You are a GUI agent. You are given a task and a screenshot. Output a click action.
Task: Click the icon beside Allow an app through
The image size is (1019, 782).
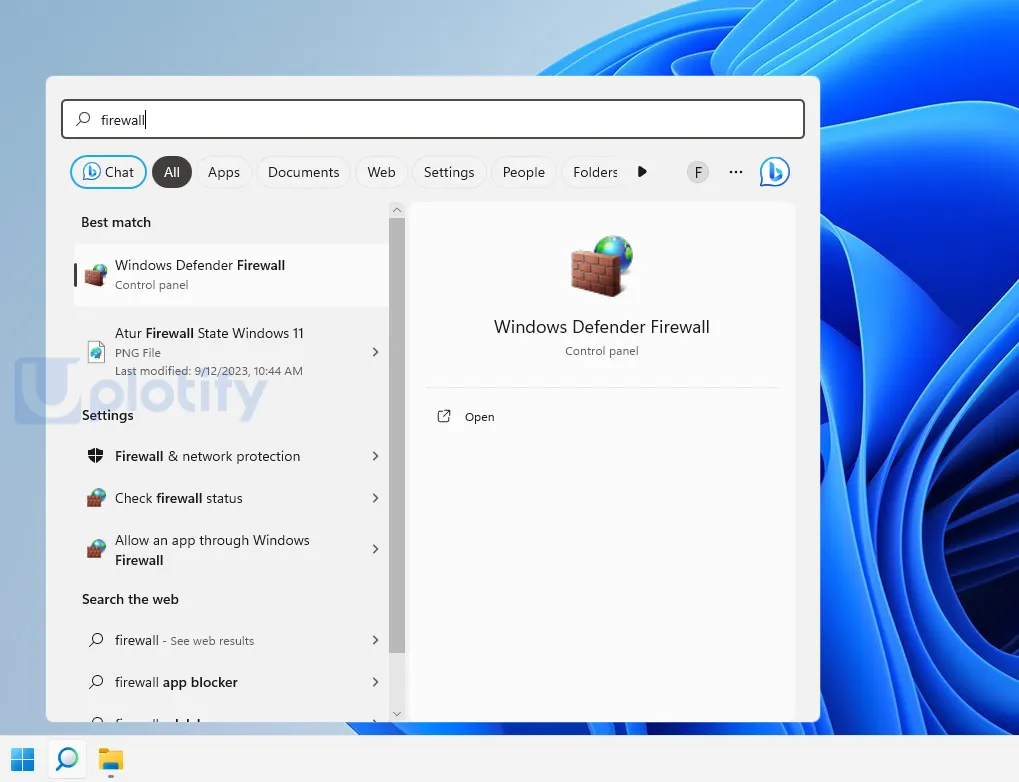pos(96,549)
